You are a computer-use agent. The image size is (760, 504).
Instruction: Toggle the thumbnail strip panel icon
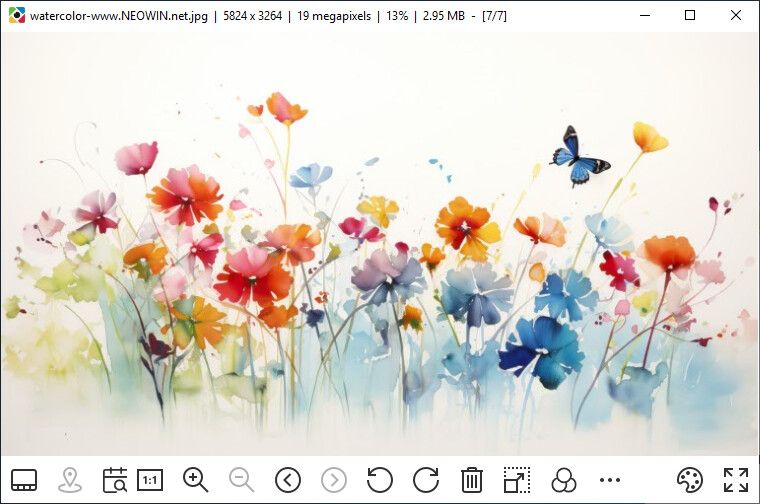click(24, 480)
